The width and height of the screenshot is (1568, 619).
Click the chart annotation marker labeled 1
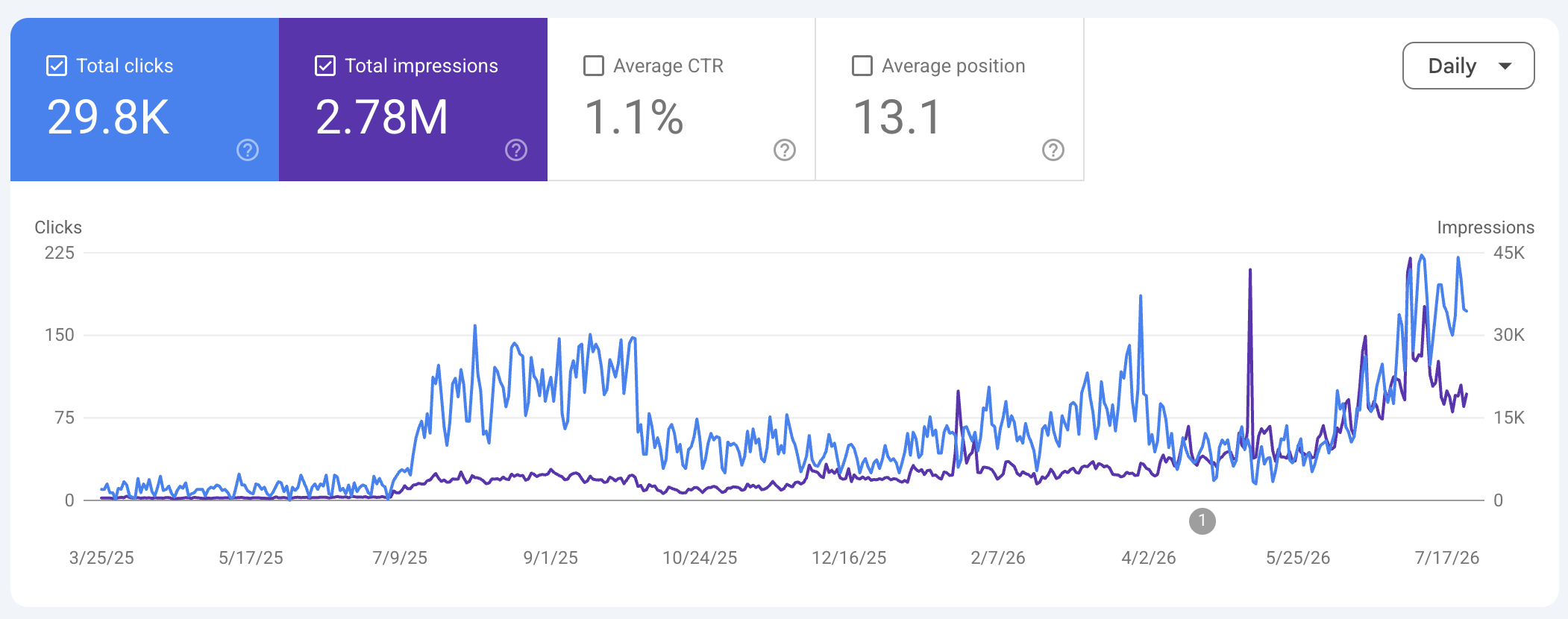1202,521
